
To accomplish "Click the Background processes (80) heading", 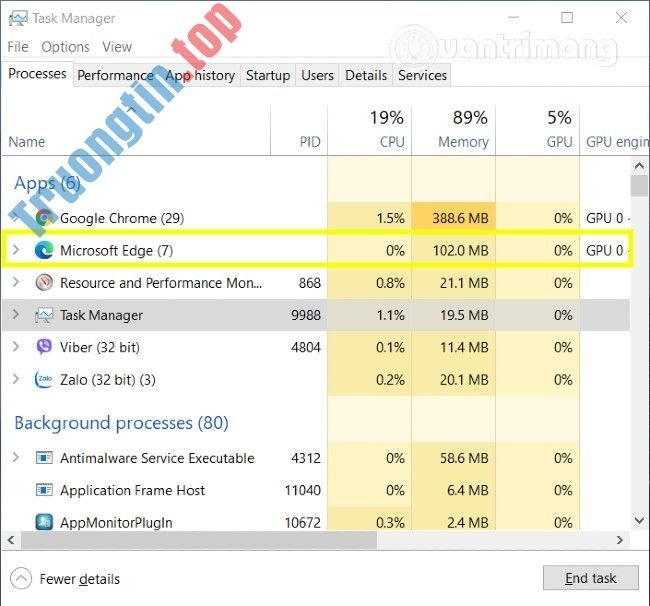I will point(121,423).
